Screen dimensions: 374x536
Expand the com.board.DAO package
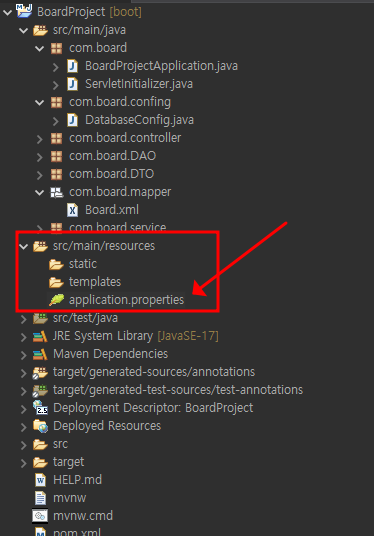pos(40,157)
